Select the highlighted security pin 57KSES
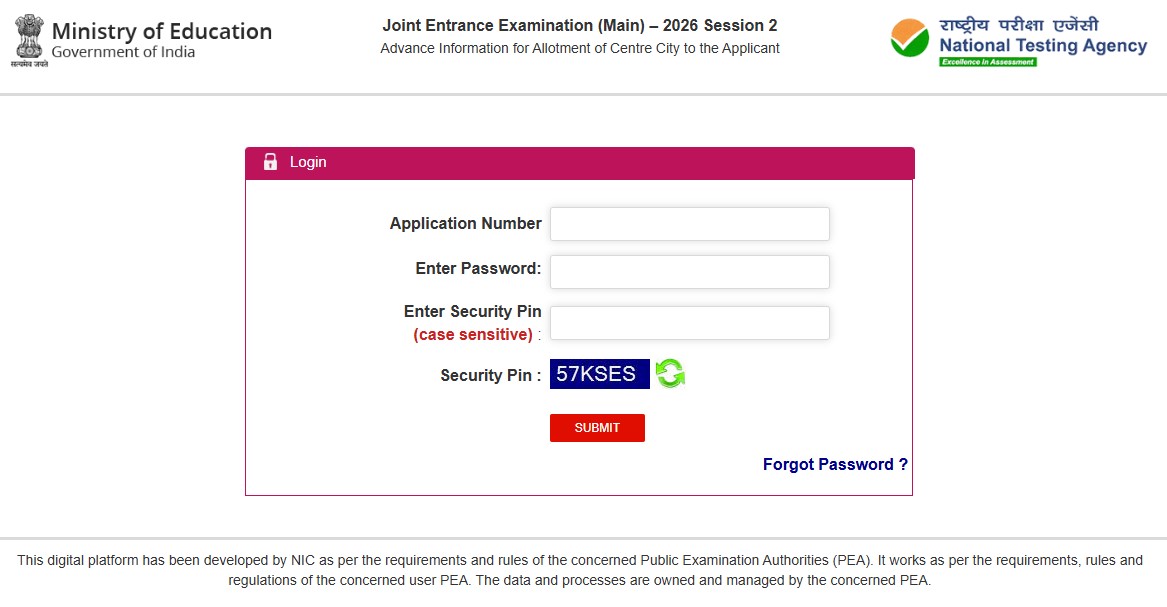1167x607 pixels. (x=598, y=373)
